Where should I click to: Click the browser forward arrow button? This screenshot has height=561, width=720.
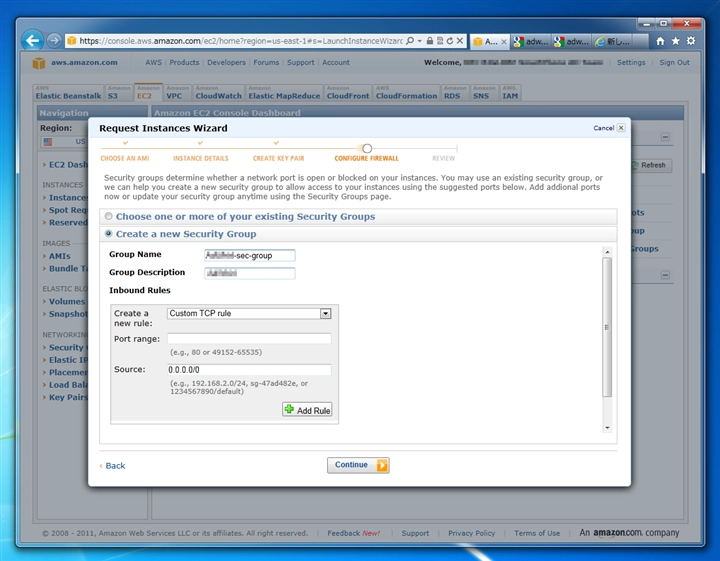click(54, 41)
